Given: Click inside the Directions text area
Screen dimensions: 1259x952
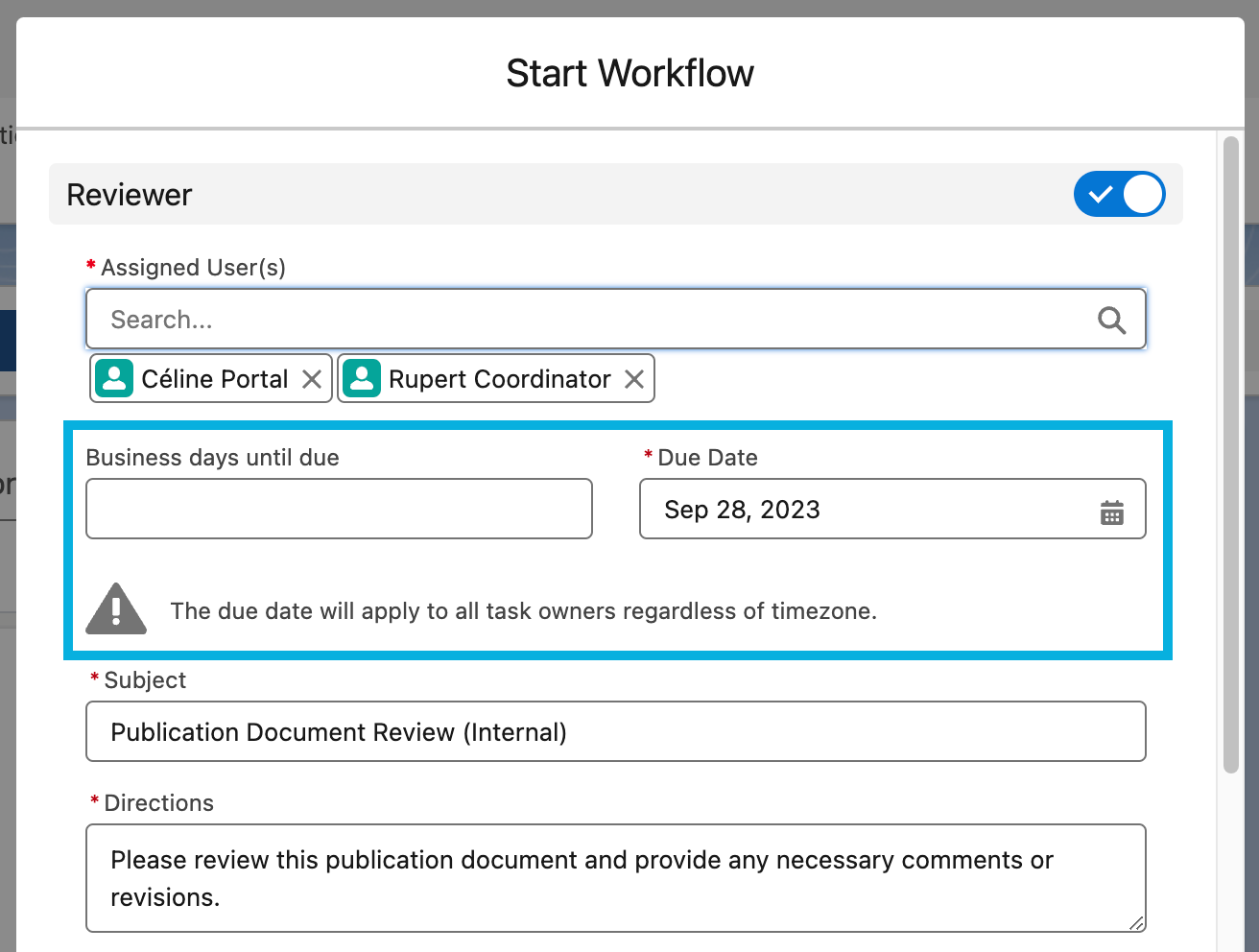Looking at the screenshot, I should pos(615,877).
